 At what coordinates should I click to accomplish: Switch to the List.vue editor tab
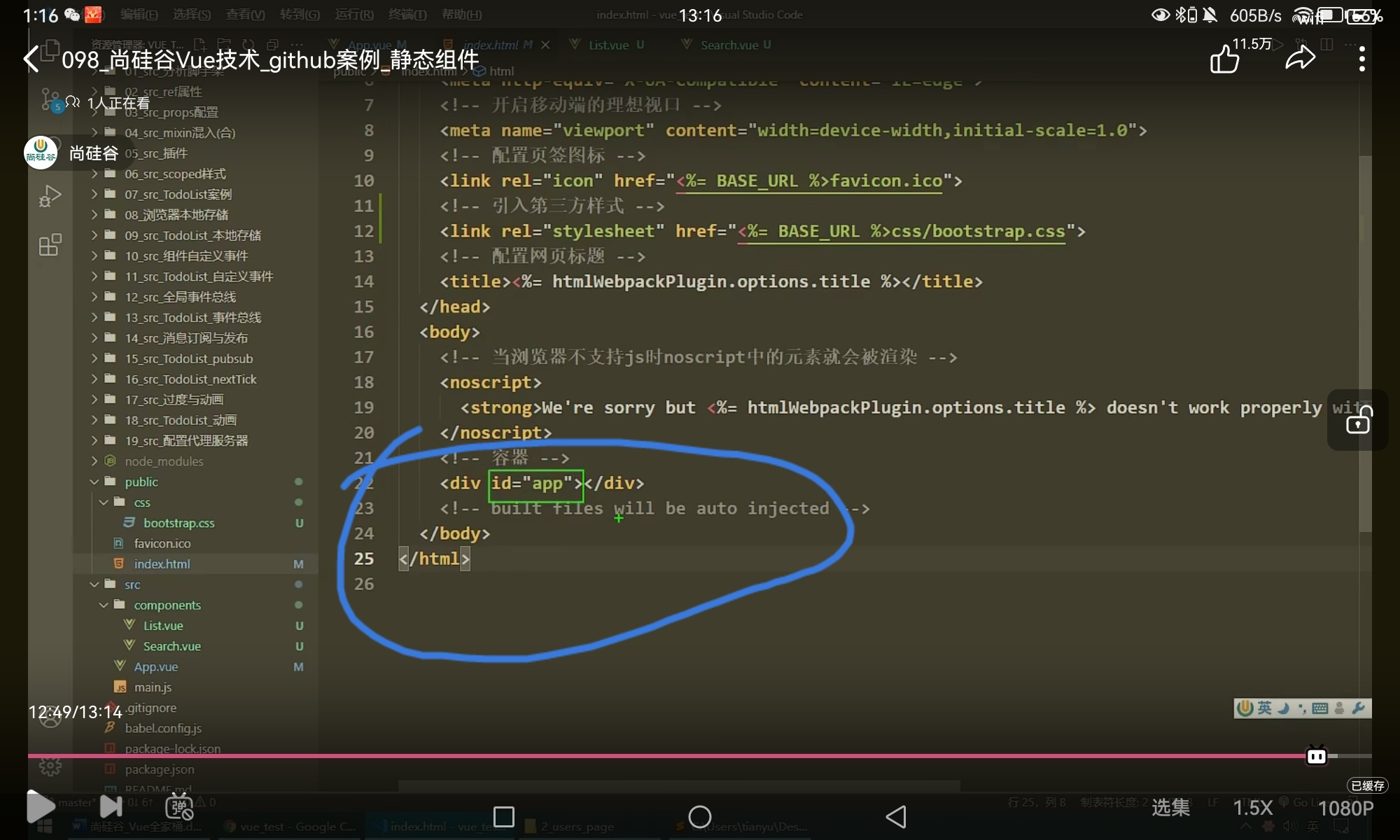click(608, 45)
